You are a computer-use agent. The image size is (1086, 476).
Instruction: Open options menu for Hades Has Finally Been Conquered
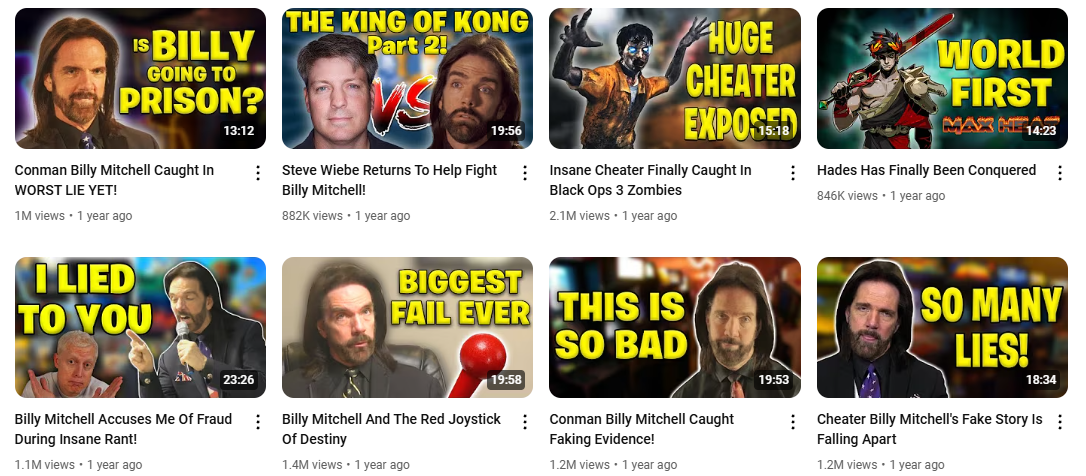pos(1060,173)
